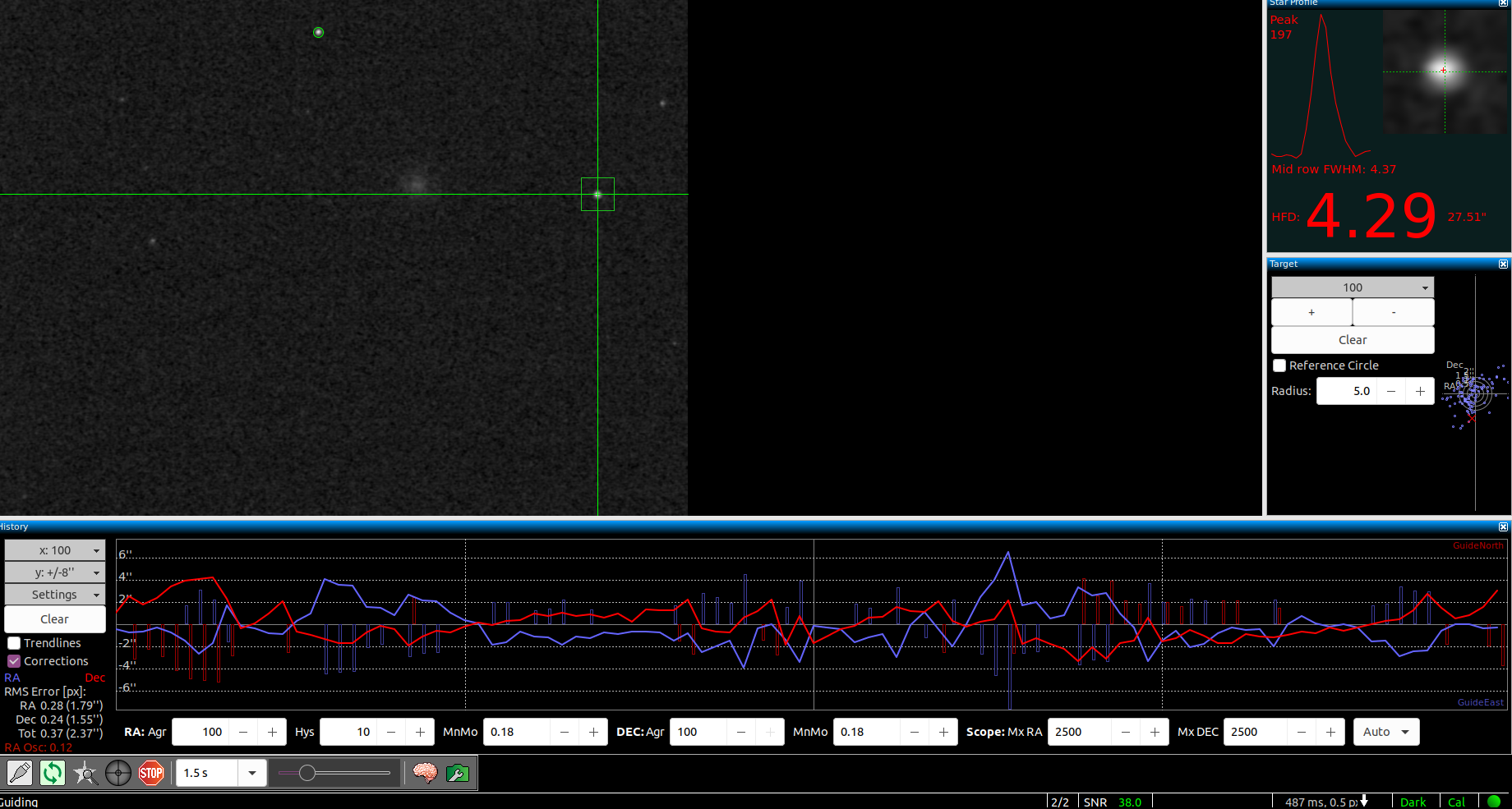
Task: Open camera settings wrench icon
Action: 458,773
